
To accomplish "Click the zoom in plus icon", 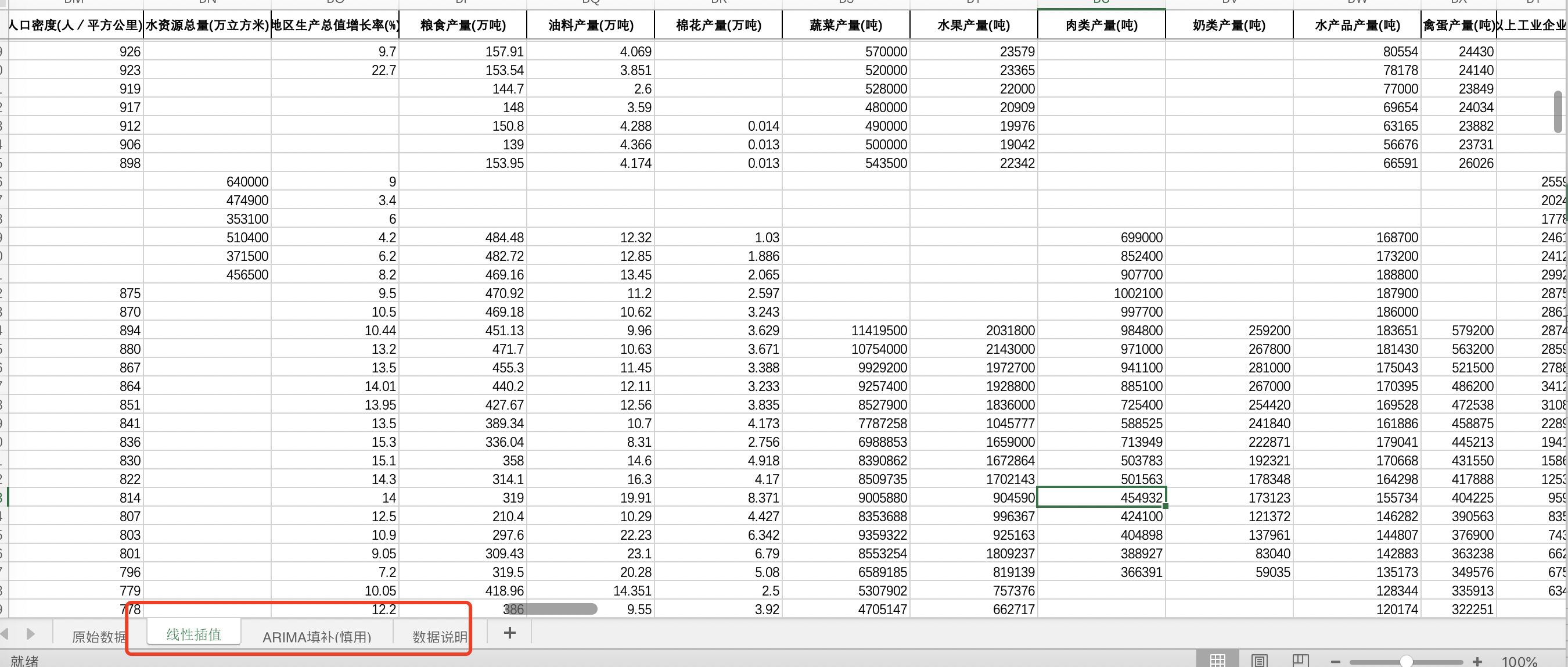I will [x=1477, y=662].
